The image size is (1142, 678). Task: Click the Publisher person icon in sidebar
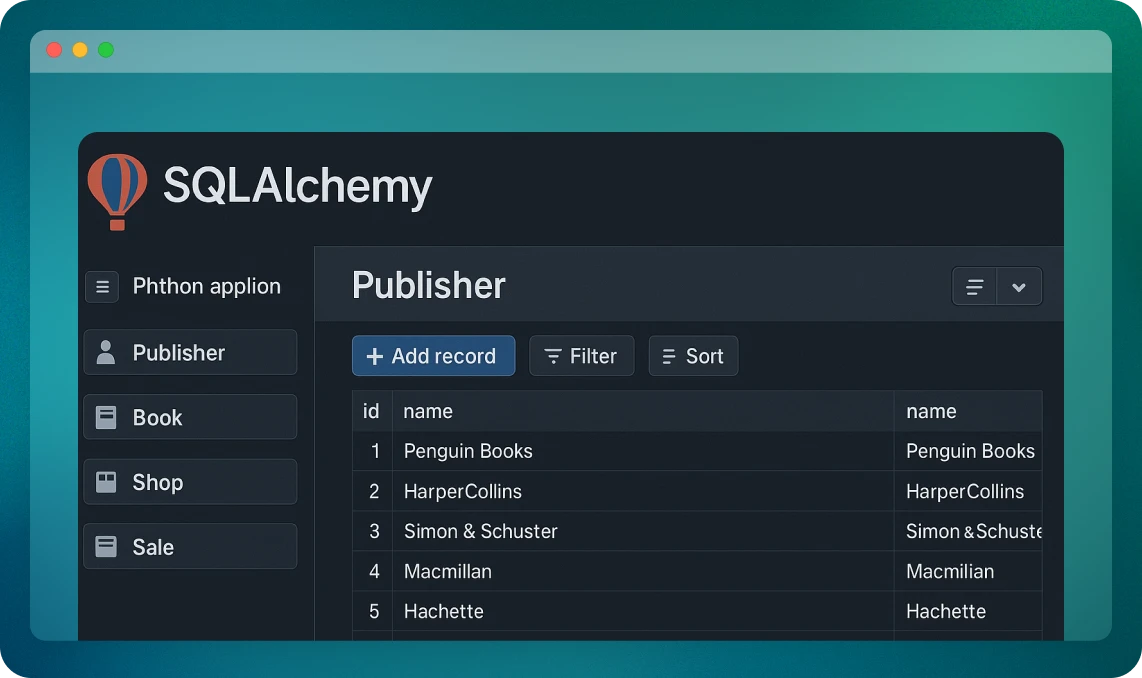(x=105, y=353)
